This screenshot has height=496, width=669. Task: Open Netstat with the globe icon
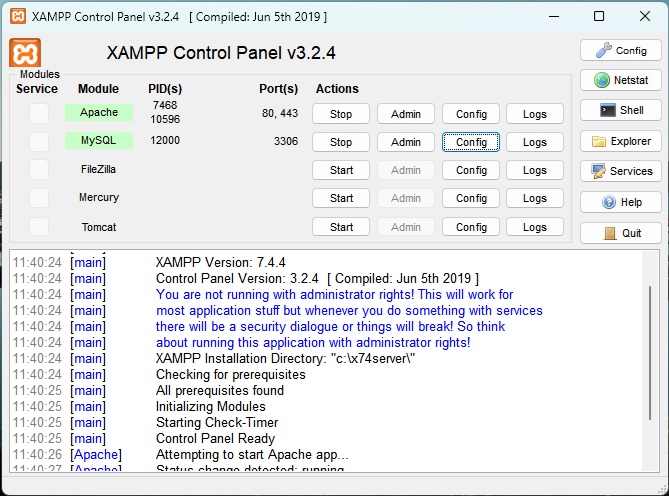click(621, 80)
